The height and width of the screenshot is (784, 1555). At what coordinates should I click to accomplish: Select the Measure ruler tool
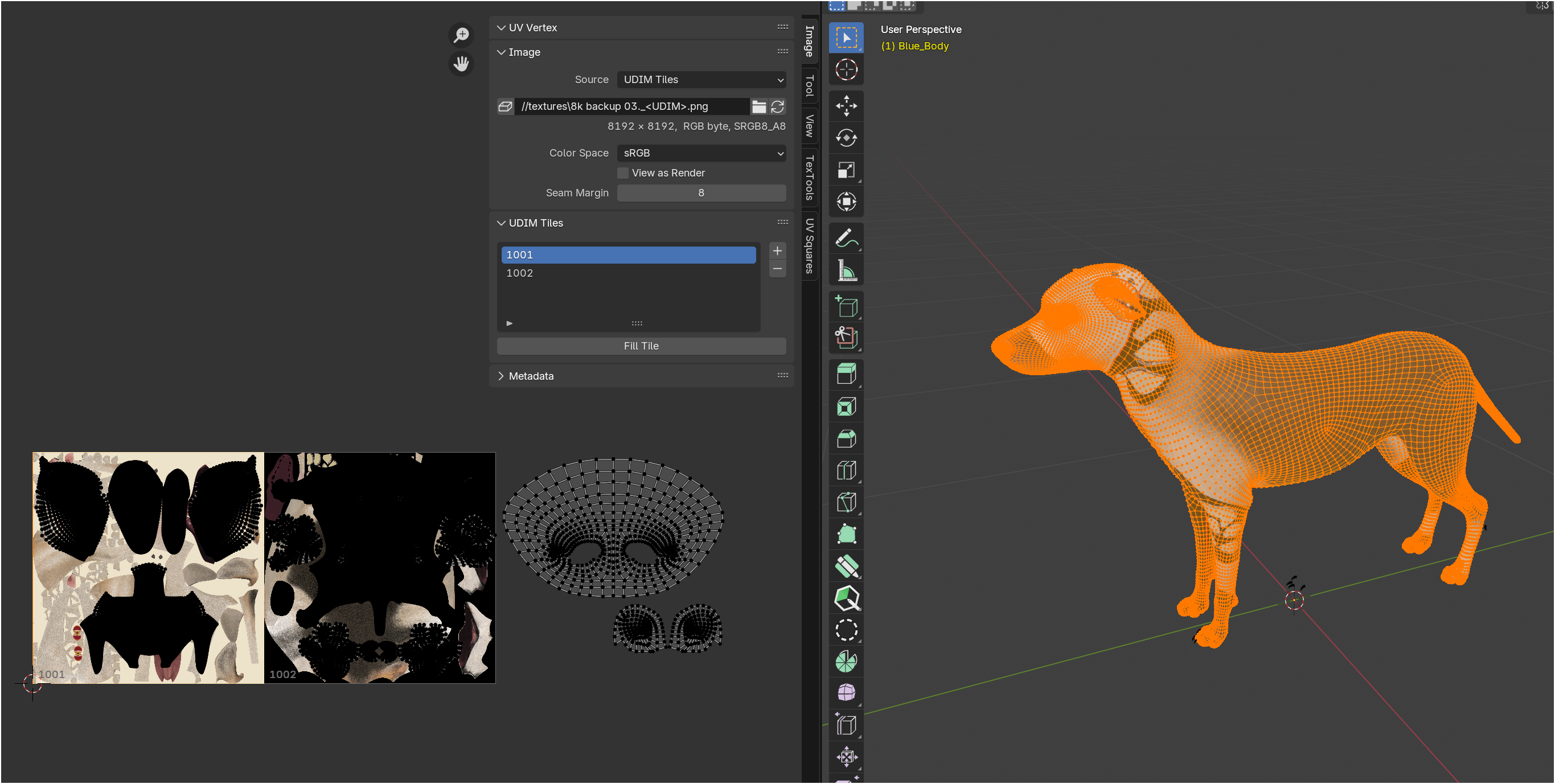(846, 270)
